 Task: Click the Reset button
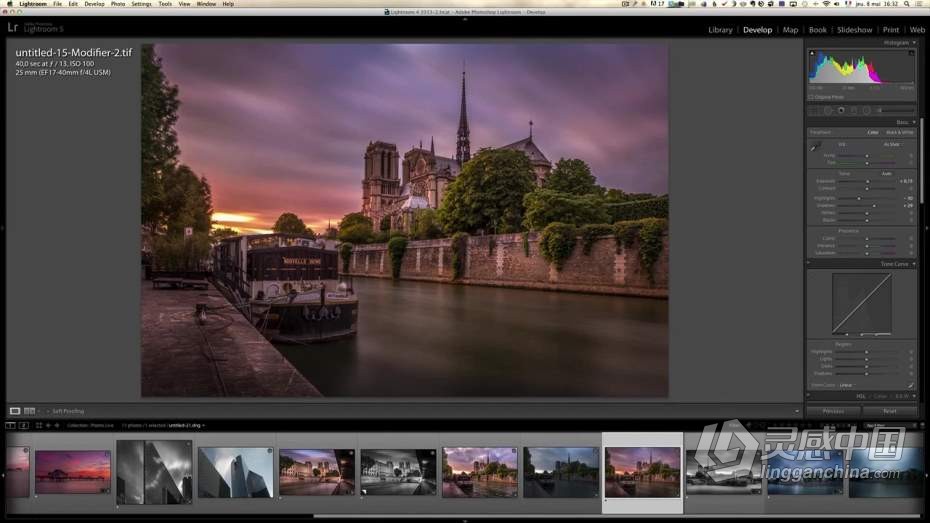click(x=890, y=411)
